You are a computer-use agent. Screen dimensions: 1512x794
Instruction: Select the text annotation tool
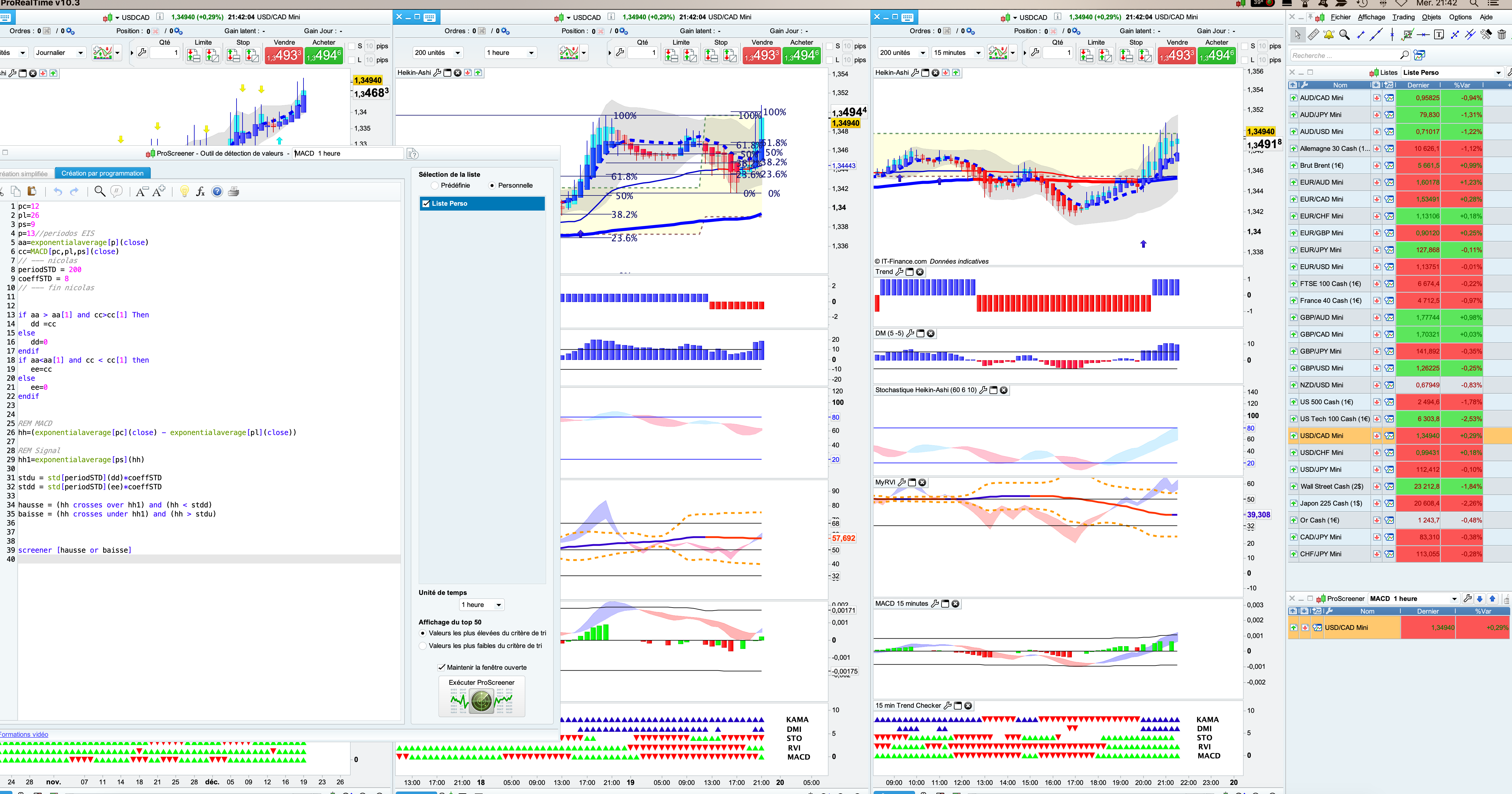click(x=1439, y=35)
